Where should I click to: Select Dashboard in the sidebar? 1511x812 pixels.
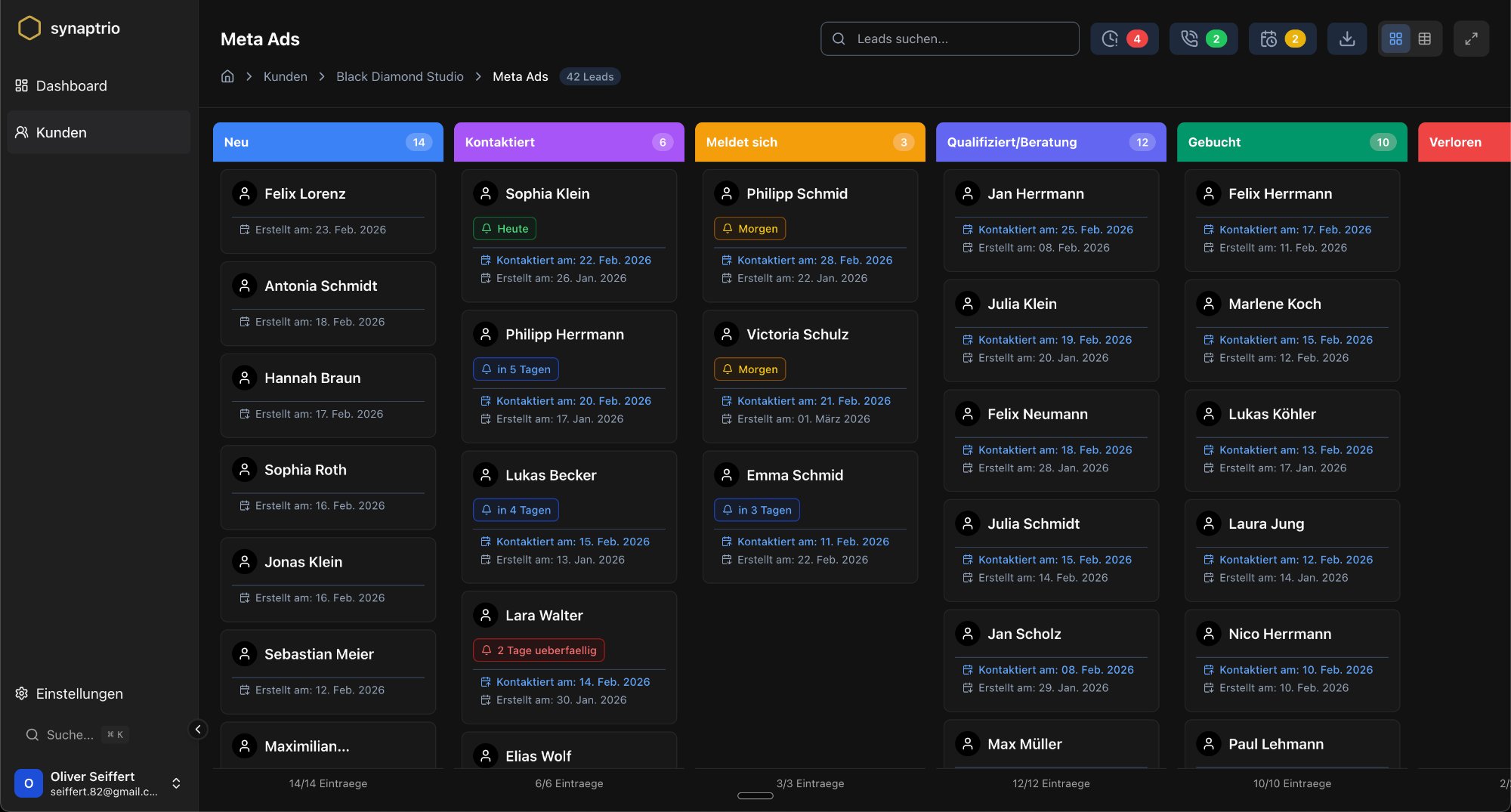point(71,85)
